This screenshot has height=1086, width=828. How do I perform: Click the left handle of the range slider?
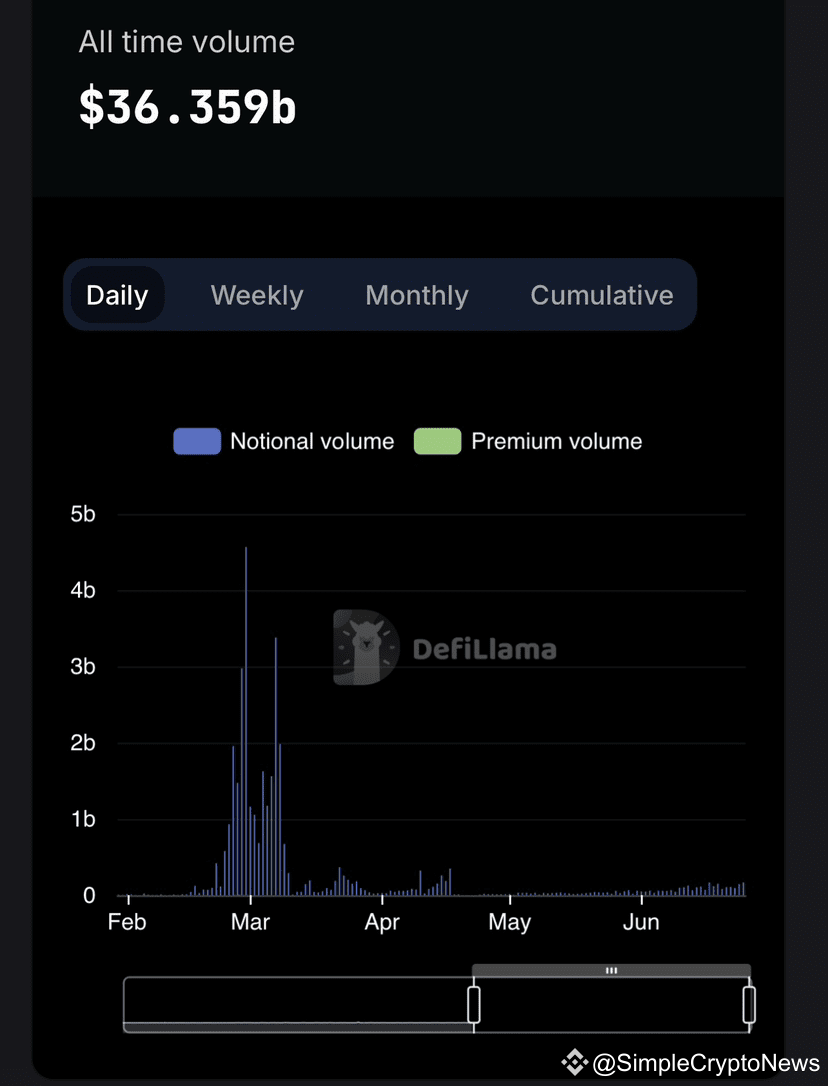pyautogui.click(x=474, y=1004)
